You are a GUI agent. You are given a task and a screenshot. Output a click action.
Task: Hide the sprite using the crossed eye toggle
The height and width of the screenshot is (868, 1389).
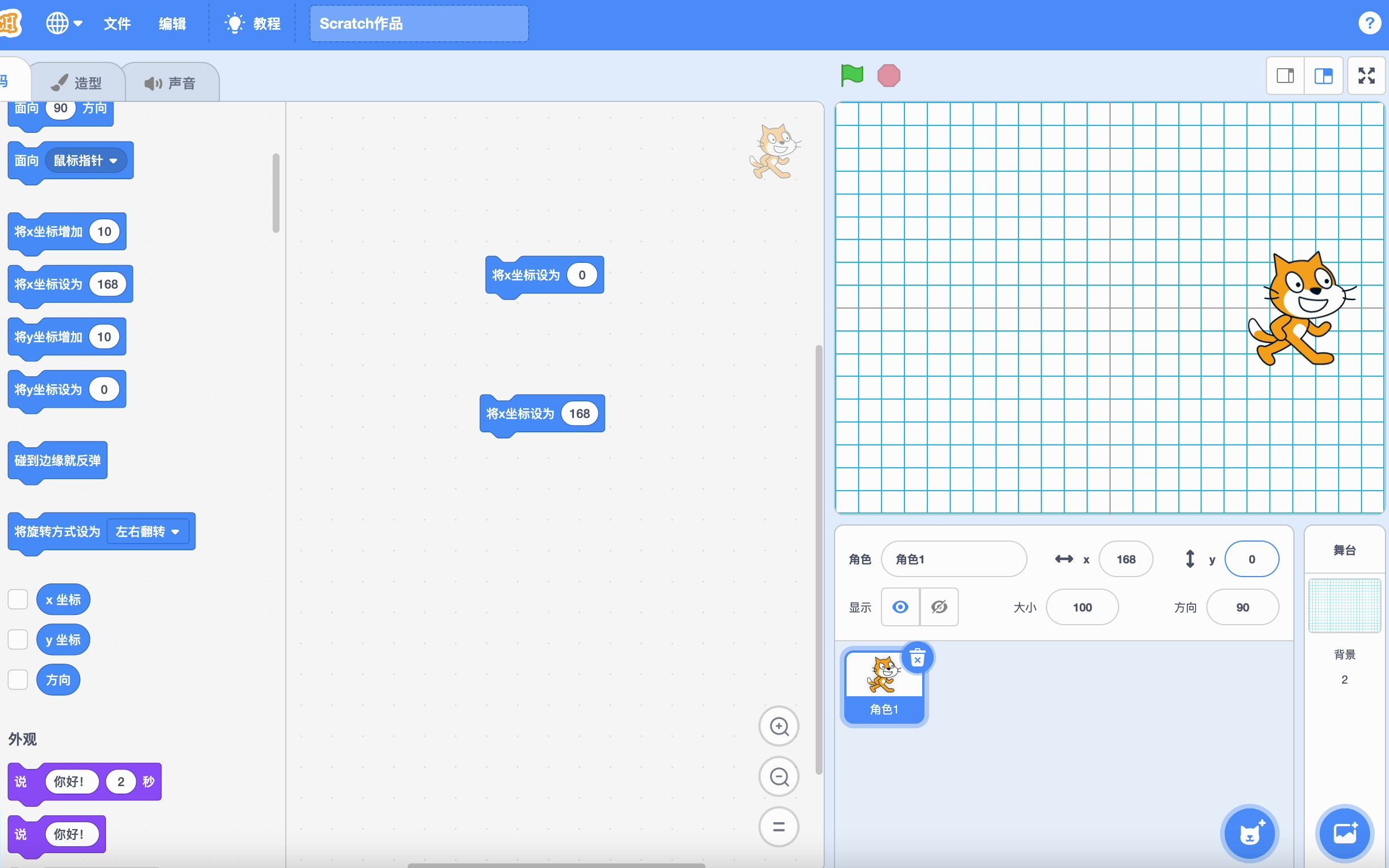coord(939,607)
